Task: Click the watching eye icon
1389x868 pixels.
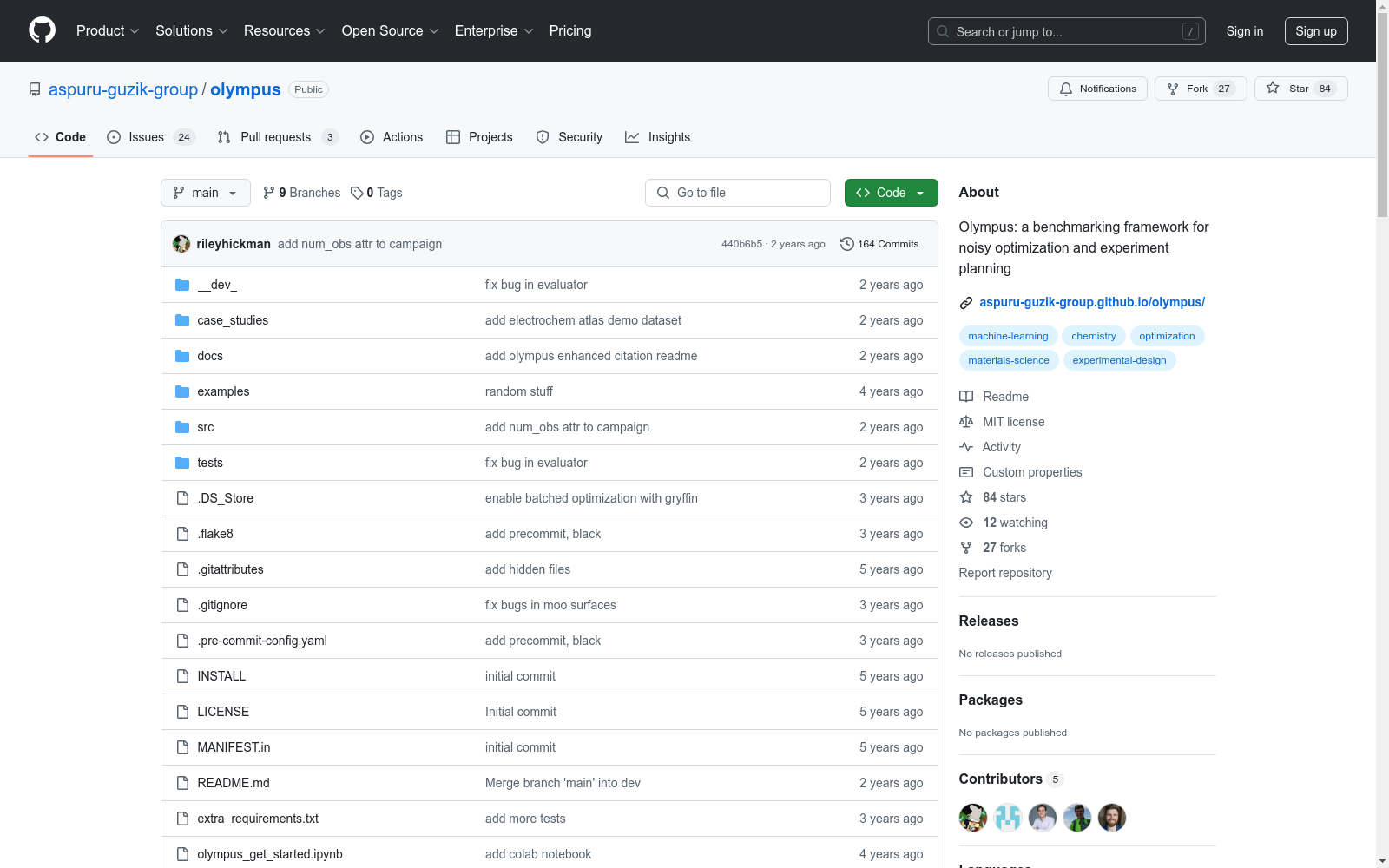Action: point(966,523)
